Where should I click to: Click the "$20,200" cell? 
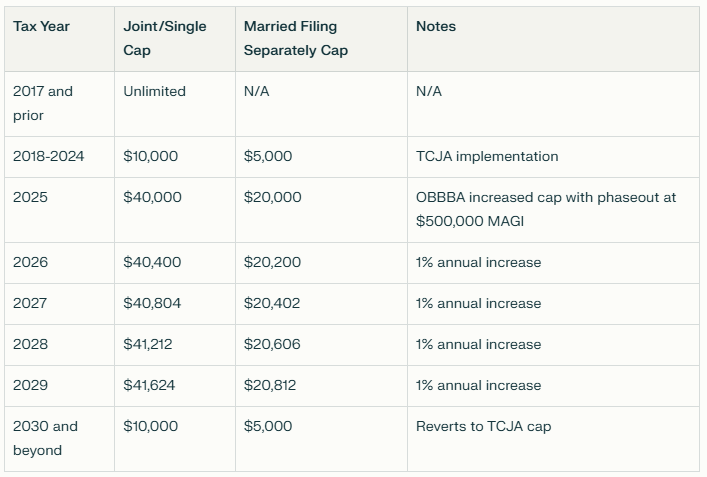pyautogui.click(x=272, y=262)
